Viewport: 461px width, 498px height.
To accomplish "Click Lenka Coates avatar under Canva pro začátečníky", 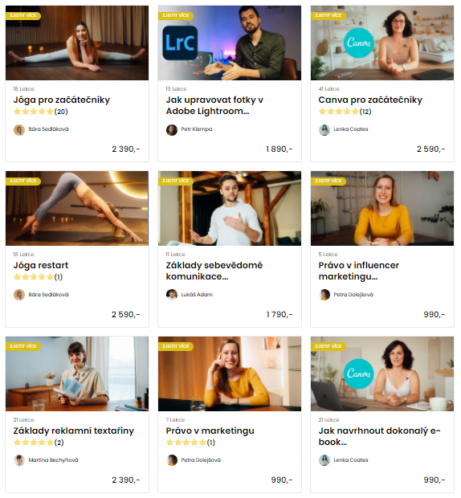I will [324, 130].
